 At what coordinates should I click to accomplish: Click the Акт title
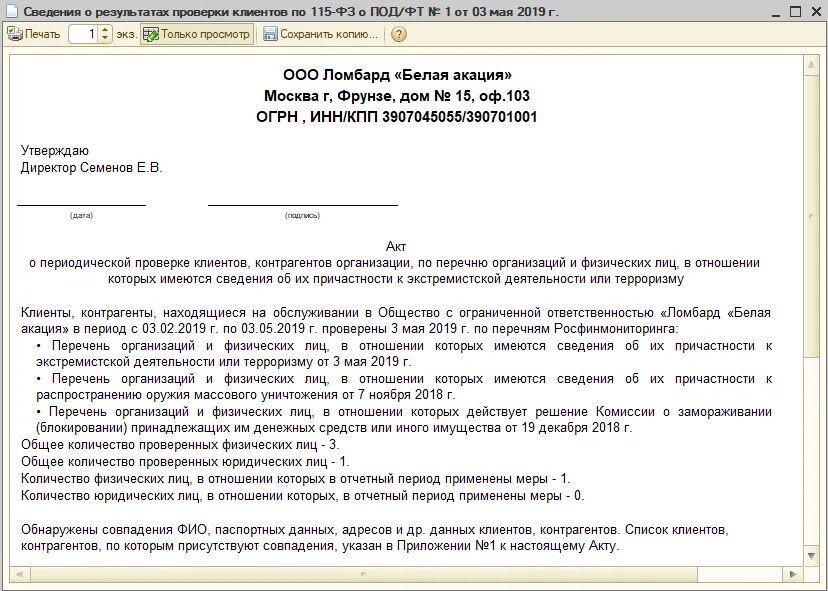396,247
